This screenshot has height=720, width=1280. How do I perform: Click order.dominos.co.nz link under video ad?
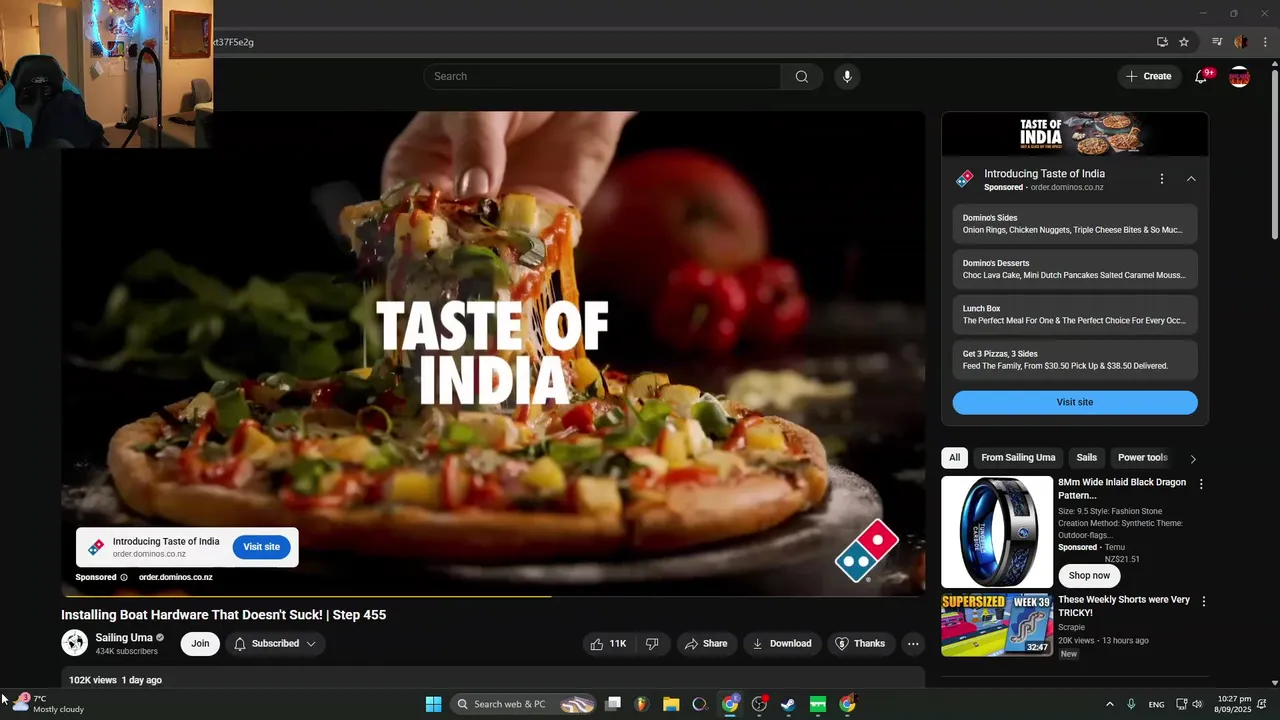pos(175,577)
